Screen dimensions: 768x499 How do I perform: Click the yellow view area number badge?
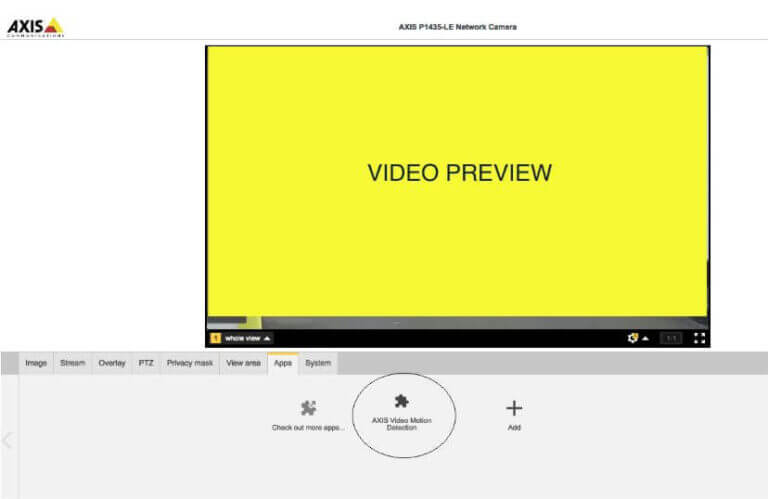(x=216, y=338)
